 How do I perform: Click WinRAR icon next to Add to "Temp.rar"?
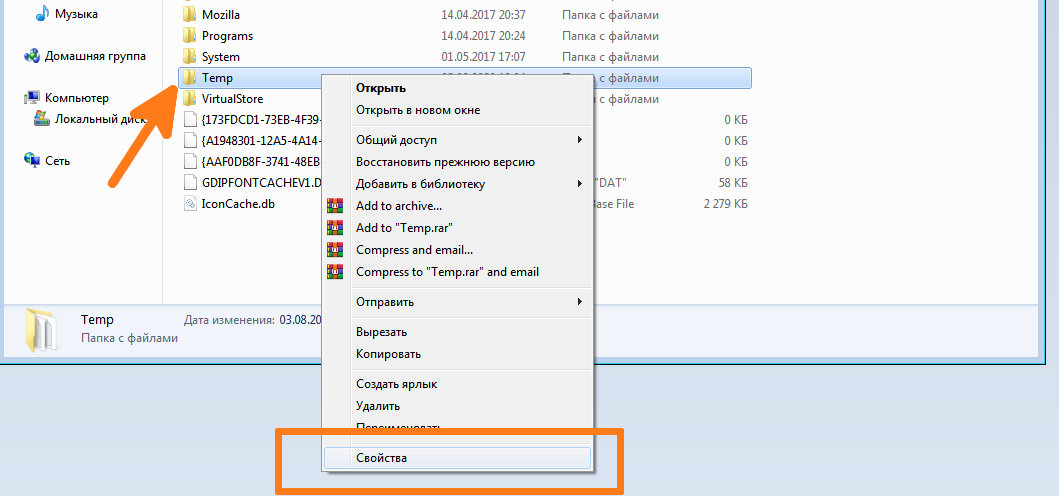click(334, 228)
